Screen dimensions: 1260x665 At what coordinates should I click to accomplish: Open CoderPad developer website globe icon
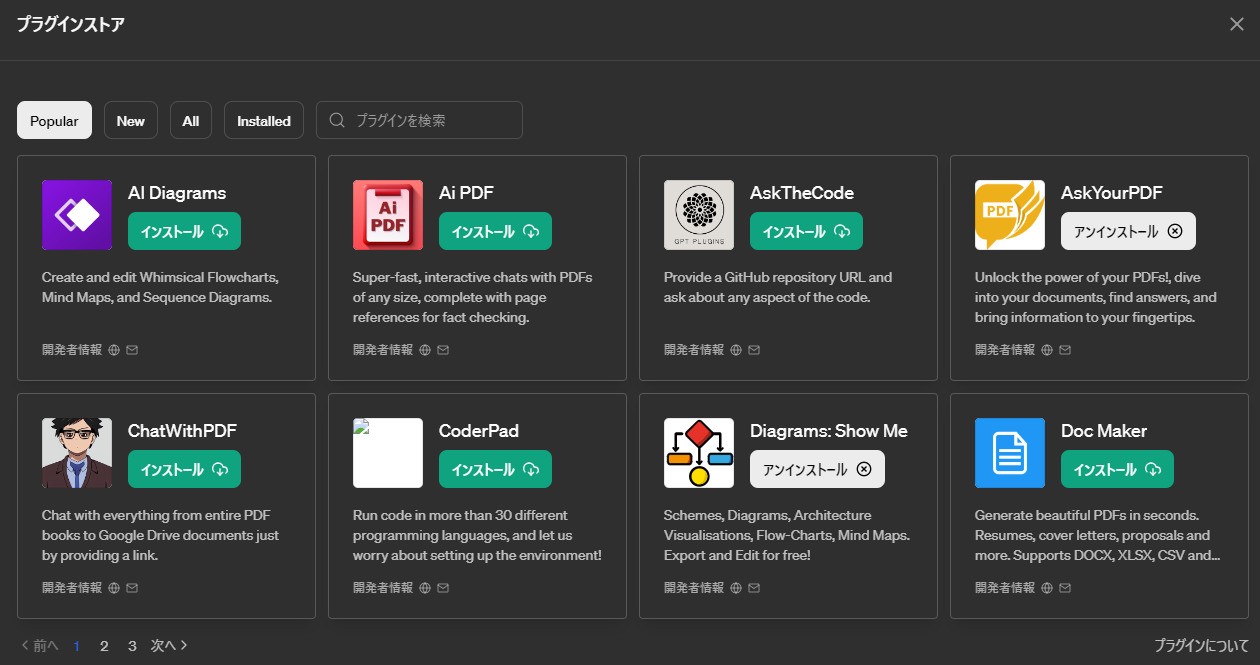pyautogui.click(x=425, y=588)
